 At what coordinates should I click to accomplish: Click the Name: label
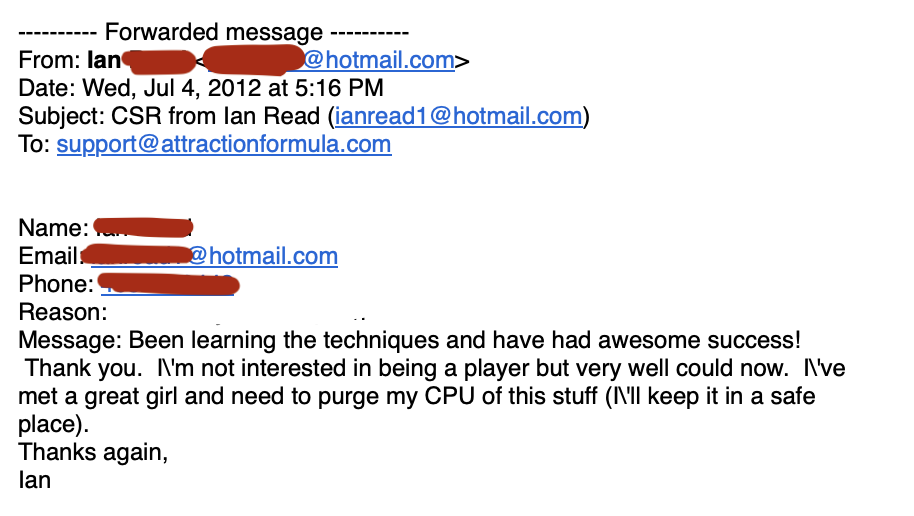coord(52,228)
